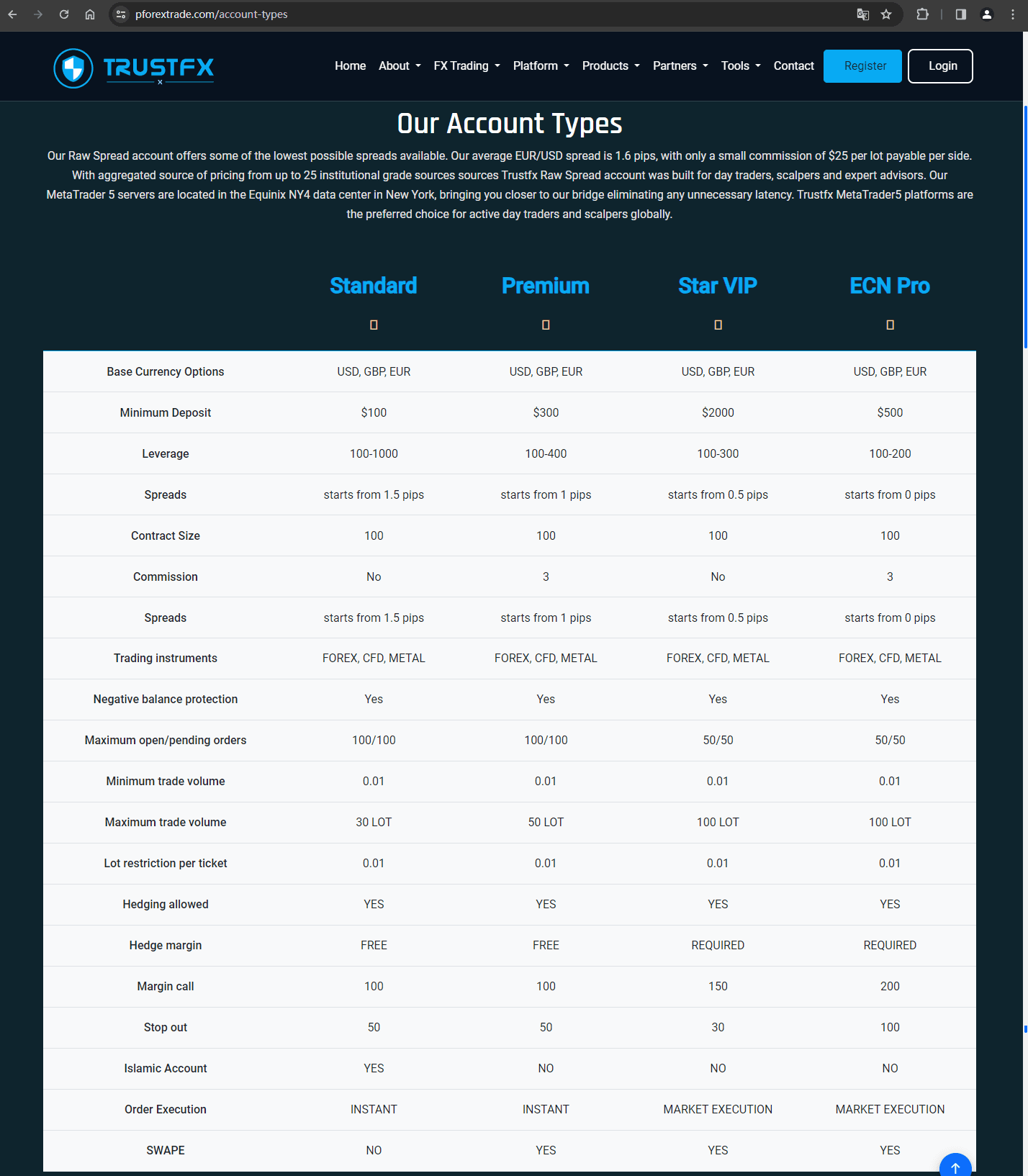The image size is (1028, 1176).
Task: Expand the Partners dropdown menu
Action: (680, 65)
